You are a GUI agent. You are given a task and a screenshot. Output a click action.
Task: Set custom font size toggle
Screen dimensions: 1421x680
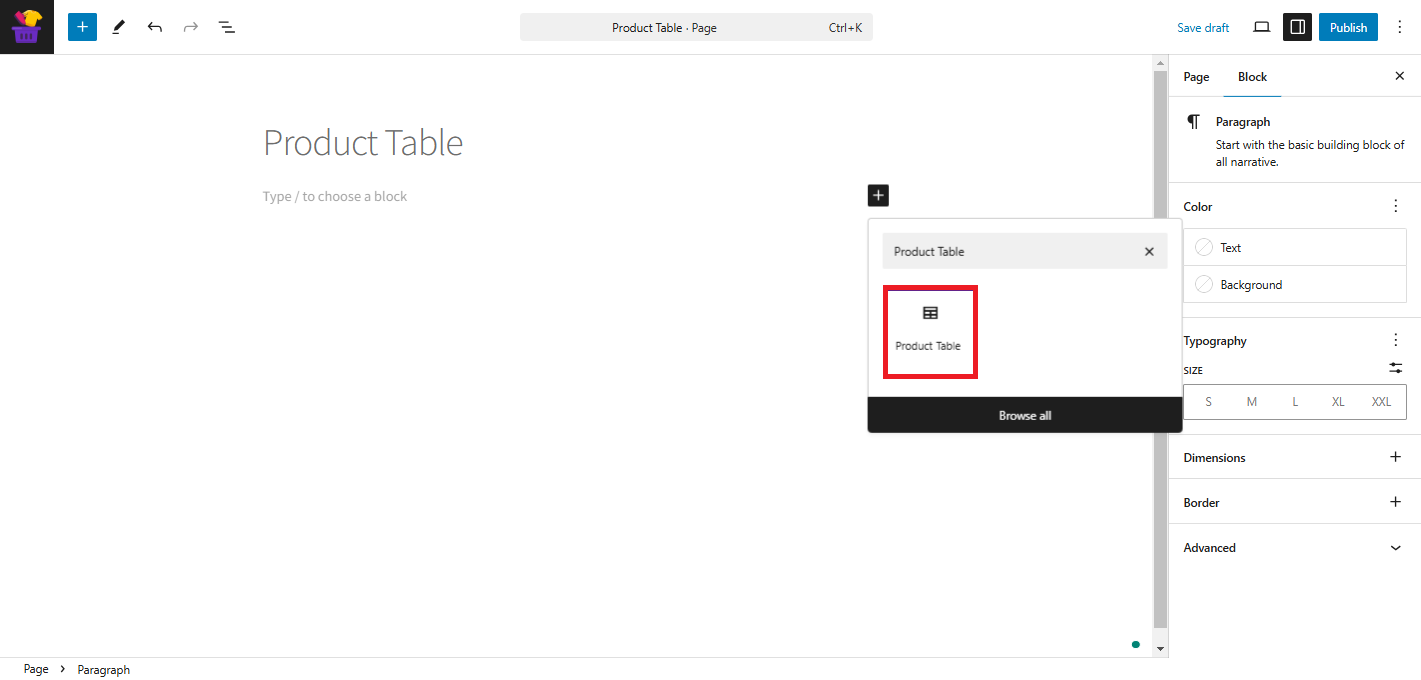[x=1396, y=368]
